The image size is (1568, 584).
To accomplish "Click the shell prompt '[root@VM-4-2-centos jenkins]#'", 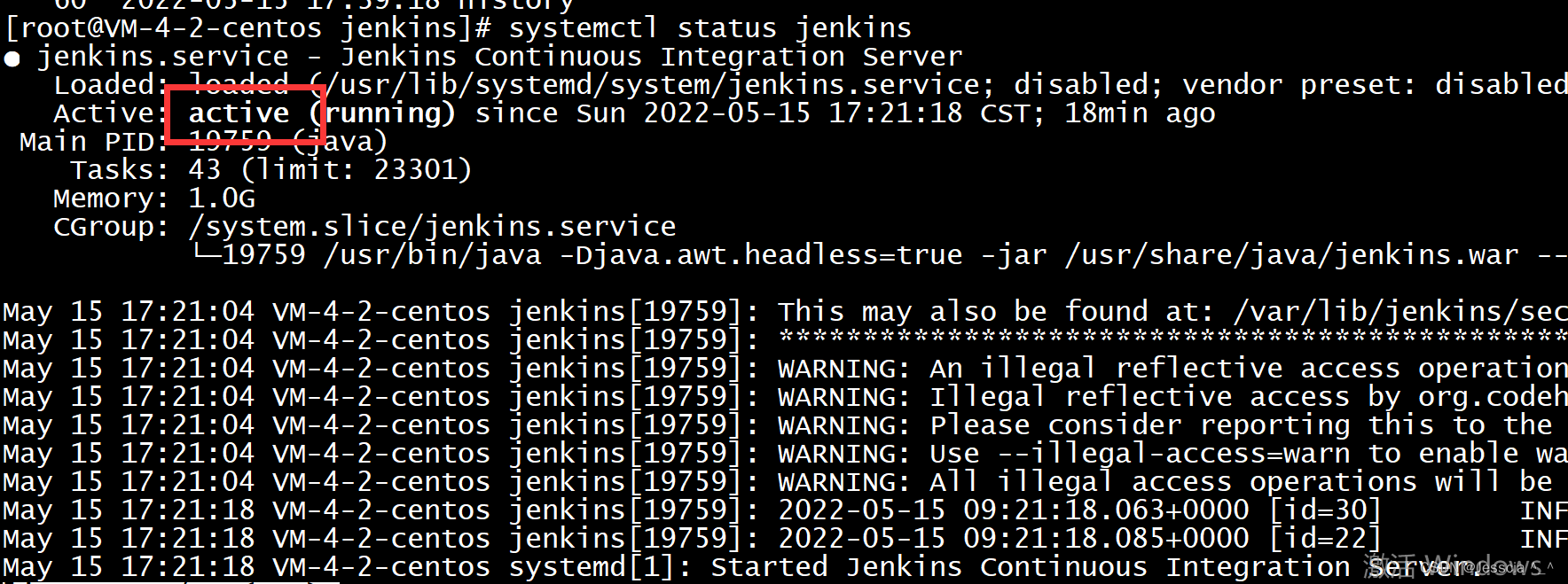I will [248, 27].
